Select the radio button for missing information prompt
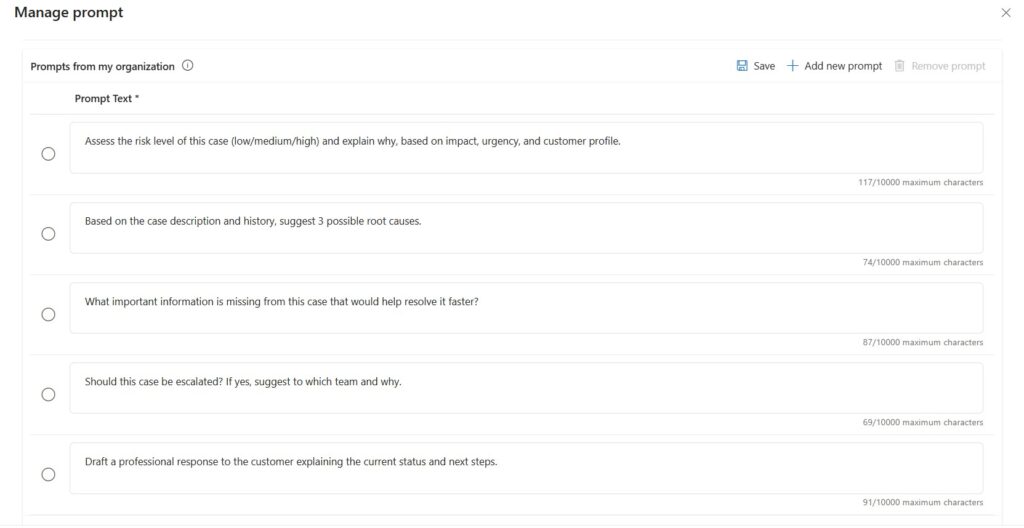 click(x=48, y=314)
